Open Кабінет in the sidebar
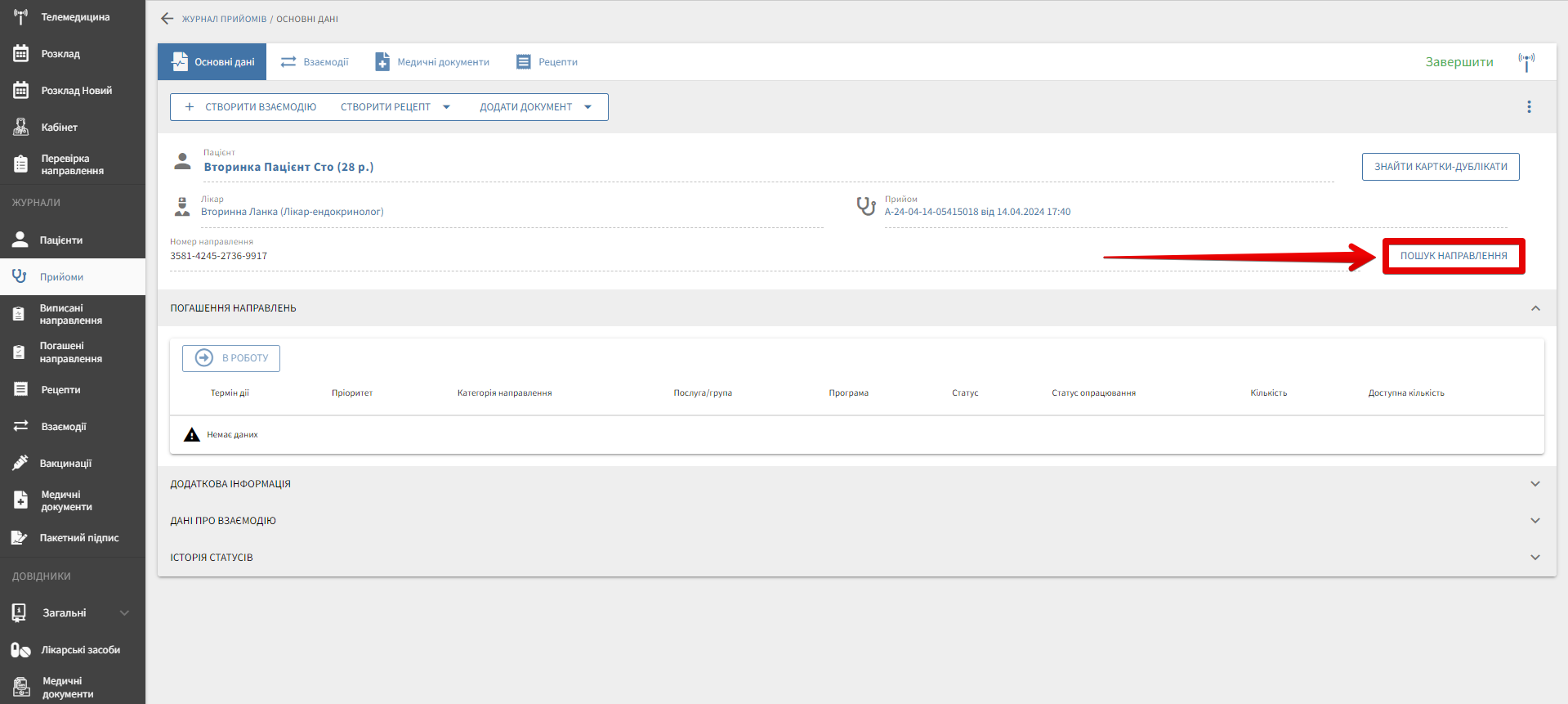The width and height of the screenshot is (1568, 704). [x=59, y=128]
